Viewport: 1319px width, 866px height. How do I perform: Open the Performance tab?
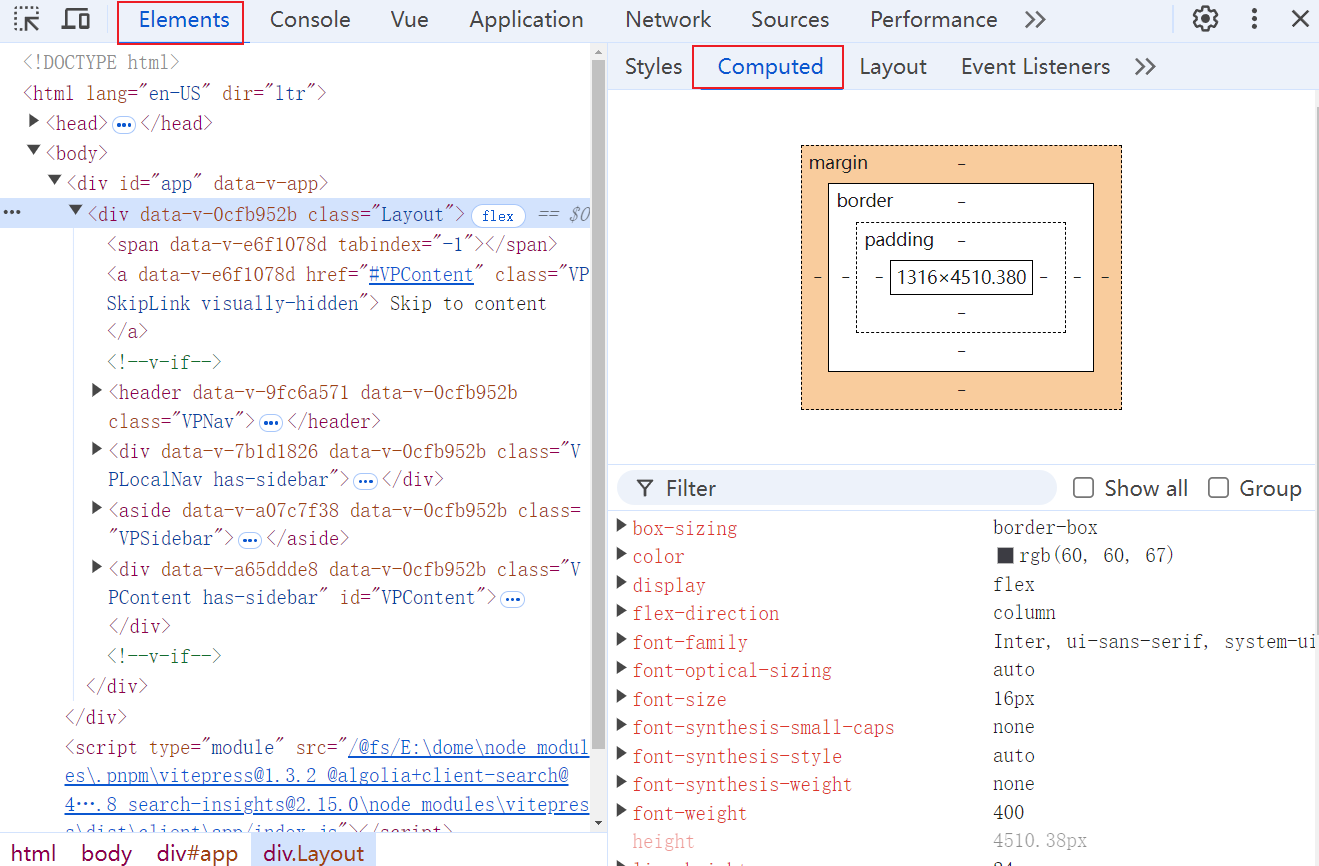[933, 20]
